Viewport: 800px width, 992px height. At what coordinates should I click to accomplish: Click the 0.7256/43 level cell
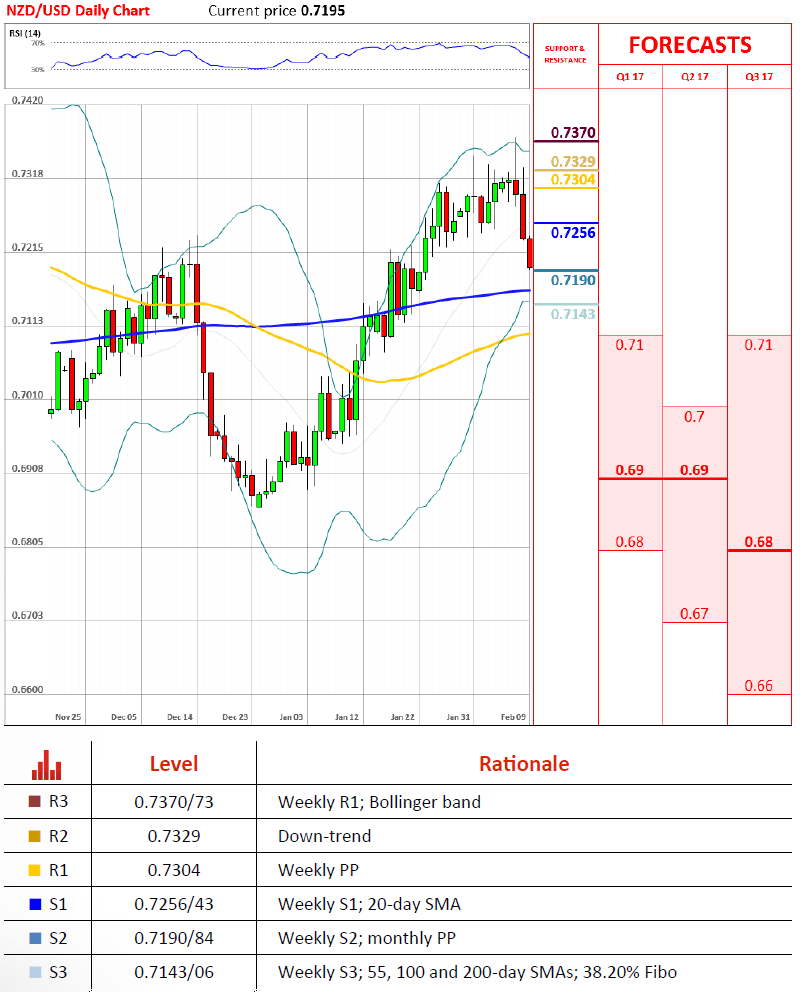pyautogui.click(x=174, y=905)
